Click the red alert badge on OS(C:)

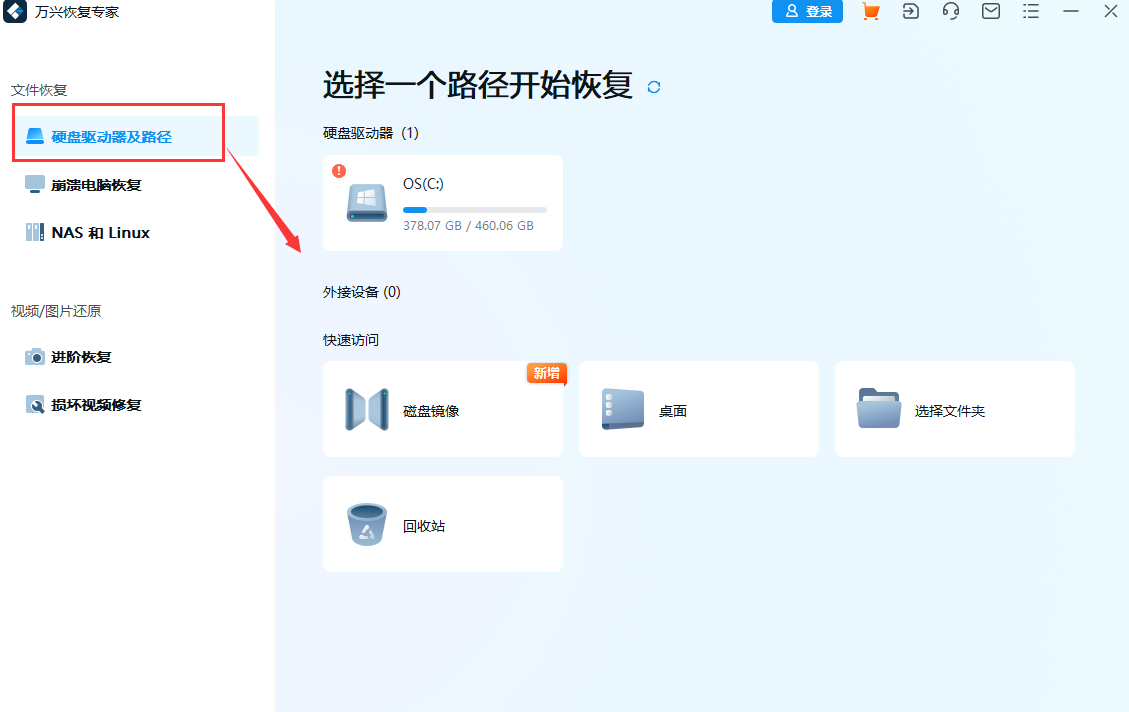[338, 172]
